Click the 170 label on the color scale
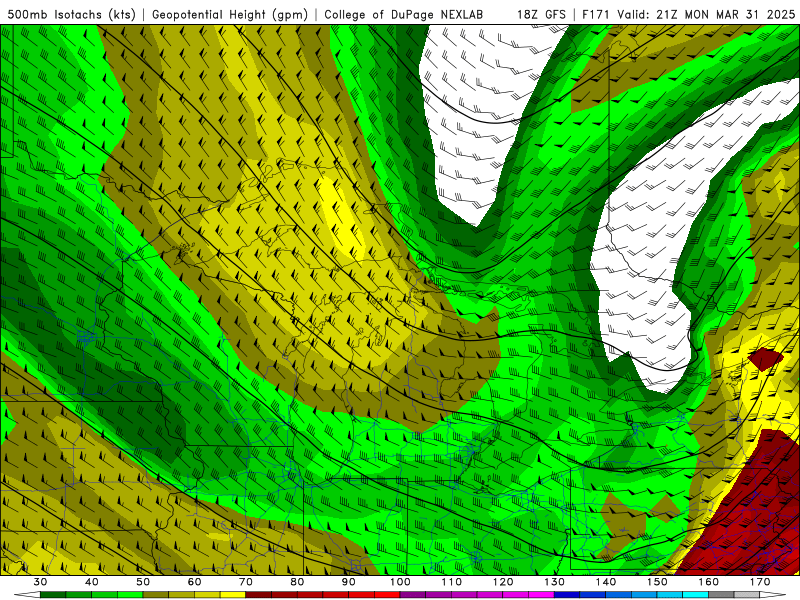Image resolution: width=800 pixels, height=600 pixels. [760, 582]
